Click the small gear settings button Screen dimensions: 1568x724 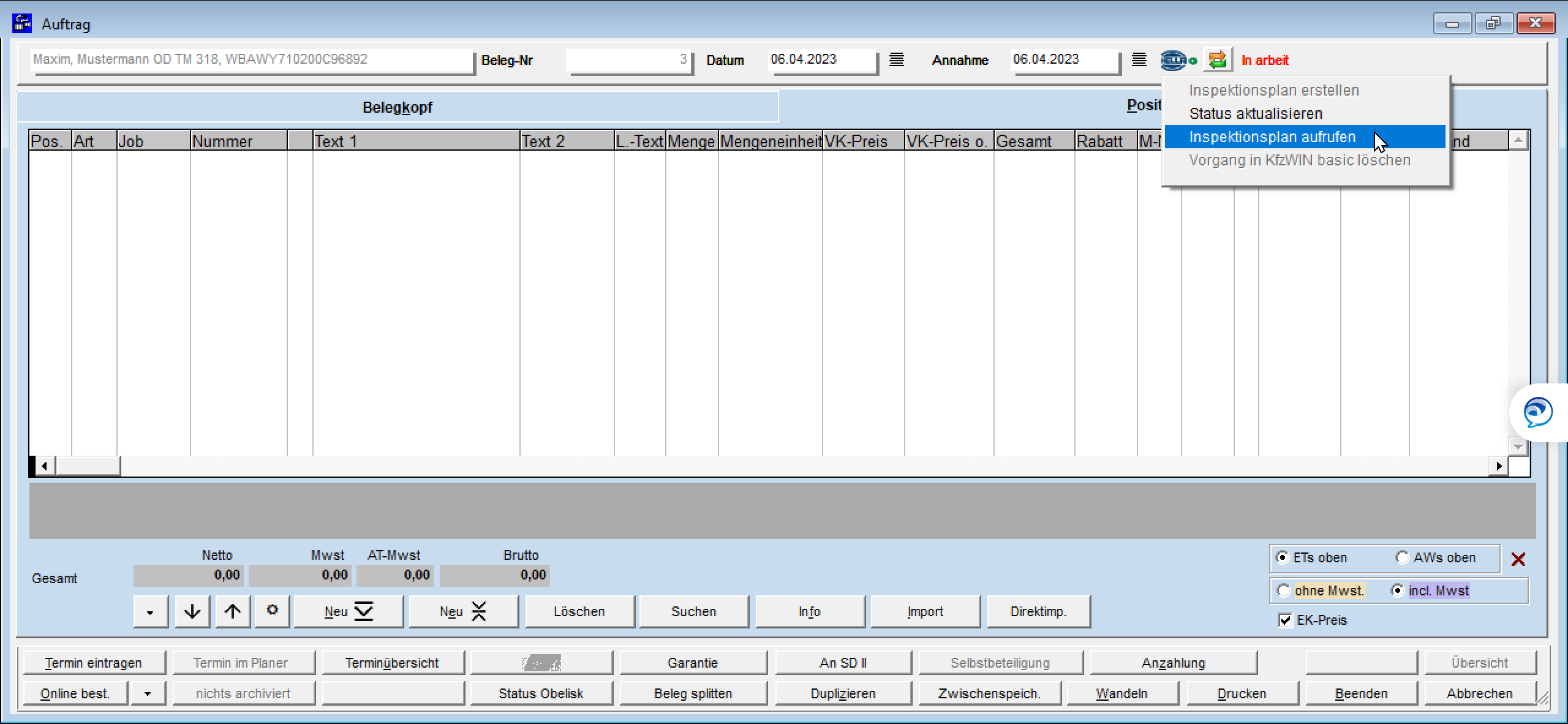(273, 611)
